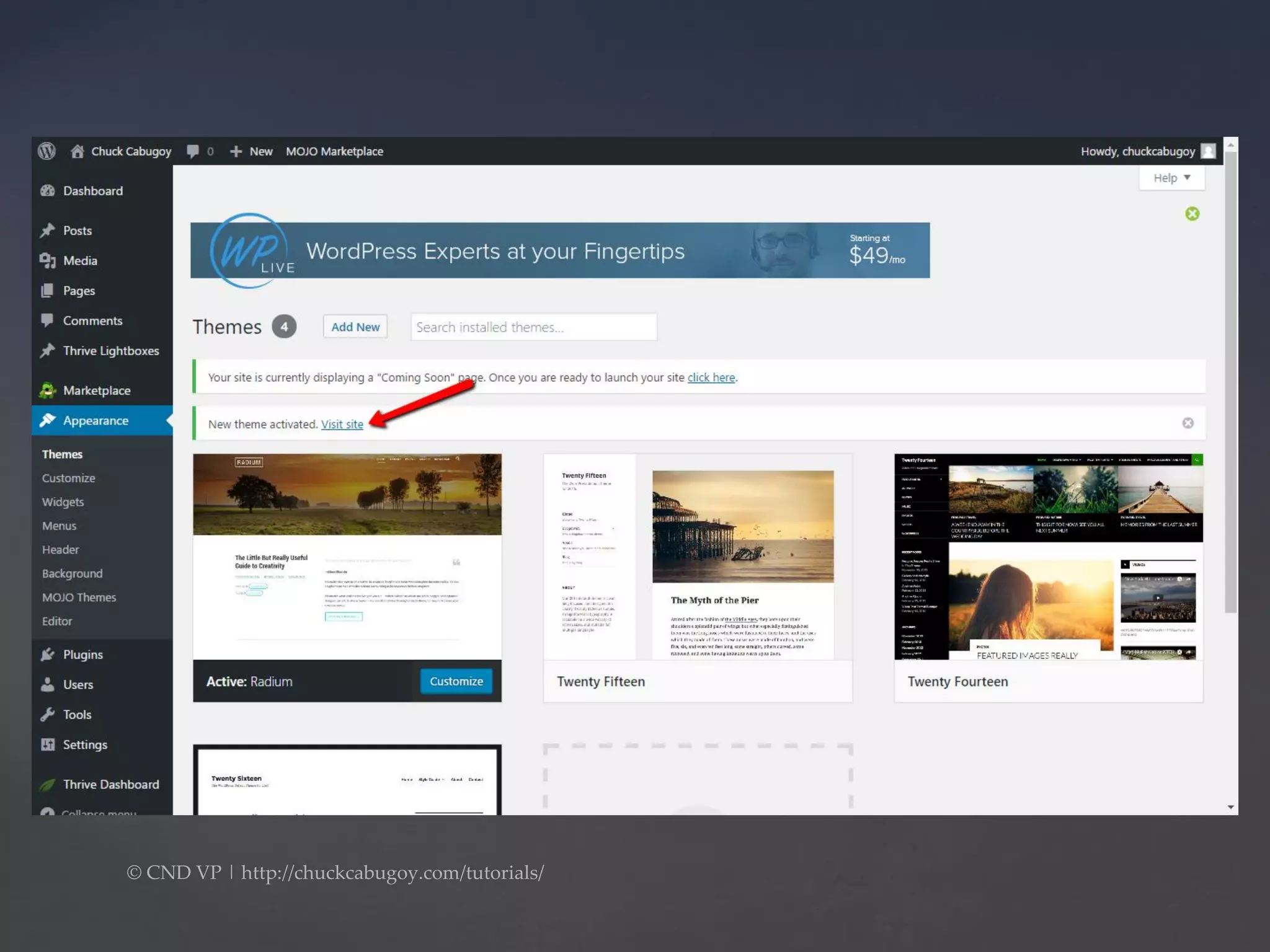Screen dimensions: 1270x952
Task: Open the Editor submenu item
Action: tap(57, 621)
